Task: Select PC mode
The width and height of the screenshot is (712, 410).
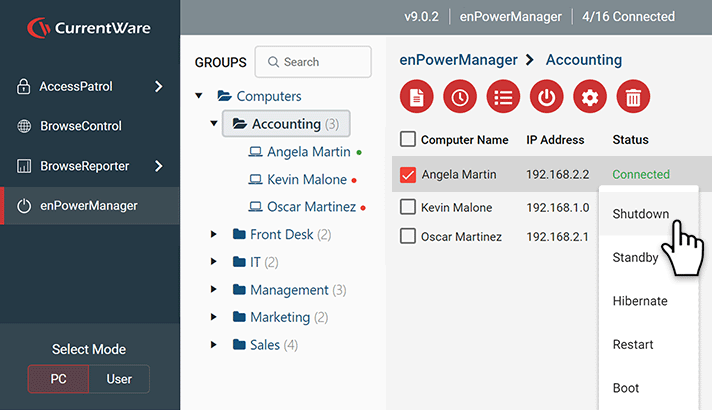Action: 58,379
